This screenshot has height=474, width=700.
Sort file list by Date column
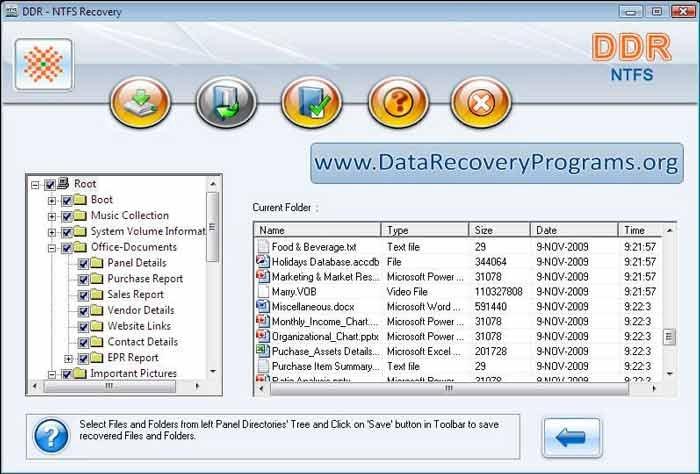click(x=574, y=230)
